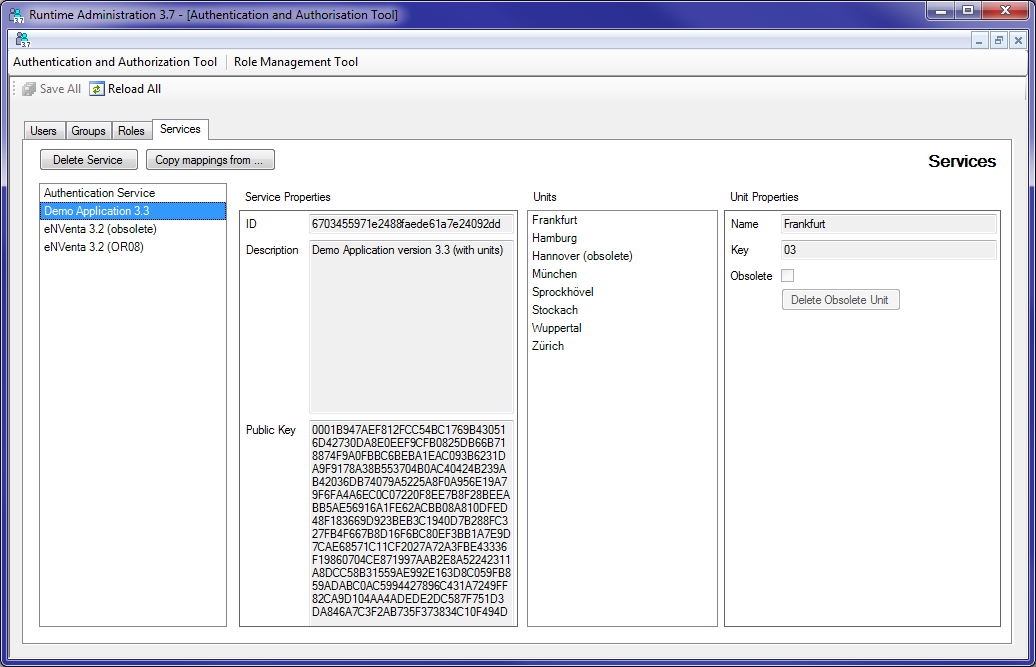Click the Copy mappings from button
1036x667 pixels.
(x=210, y=159)
